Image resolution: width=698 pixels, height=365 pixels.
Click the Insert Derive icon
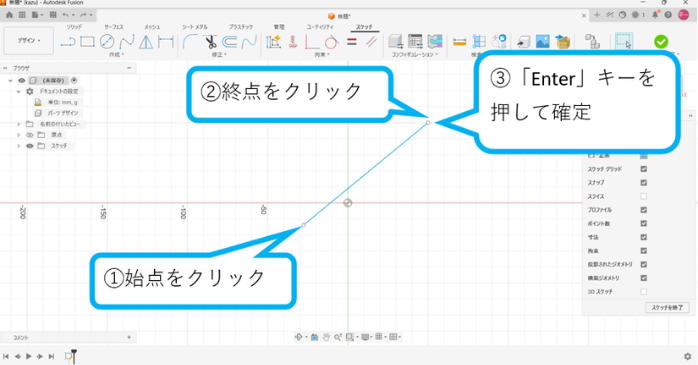point(523,42)
